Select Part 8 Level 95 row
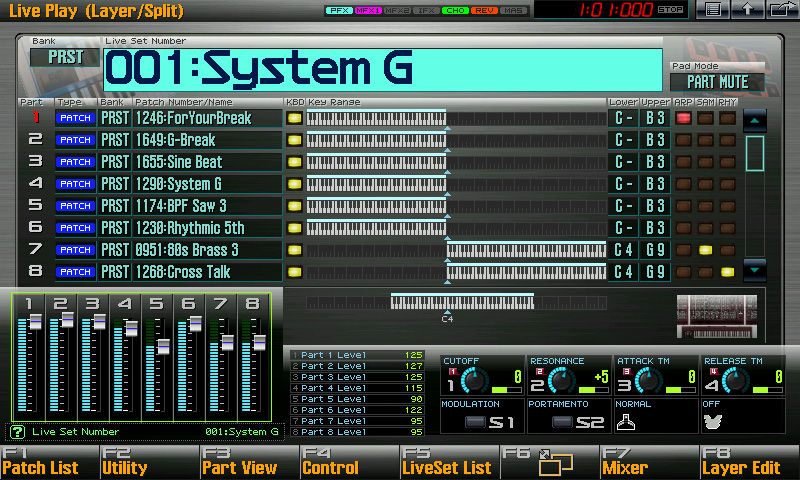 pyautogui.click(x=357, y=432)
